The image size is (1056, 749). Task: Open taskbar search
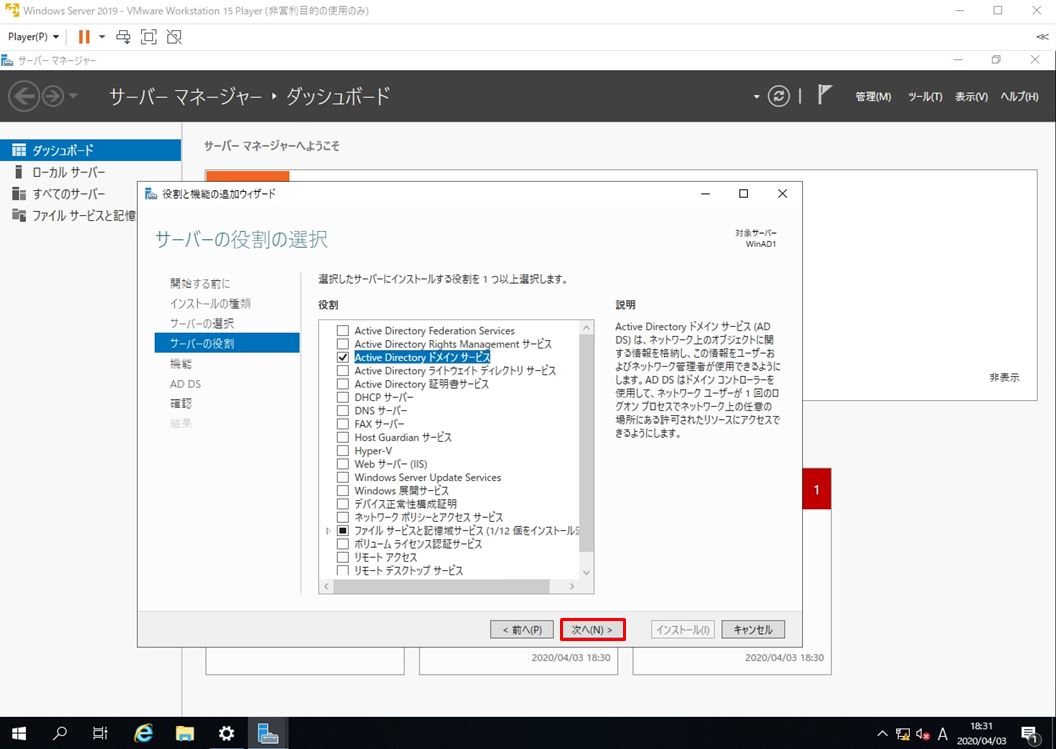60,733
